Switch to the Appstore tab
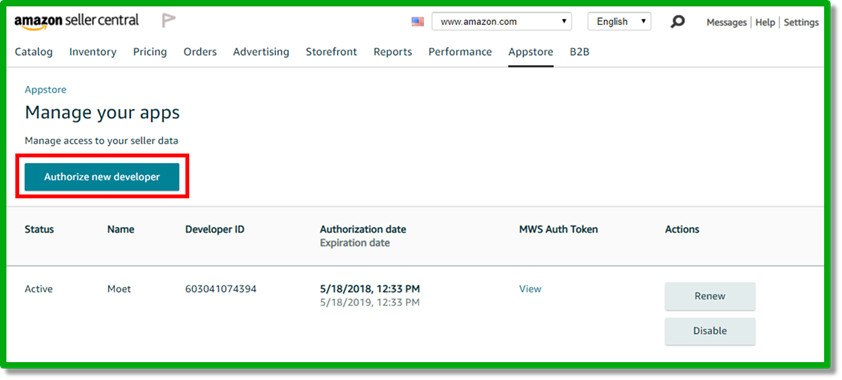 (531, 52)
